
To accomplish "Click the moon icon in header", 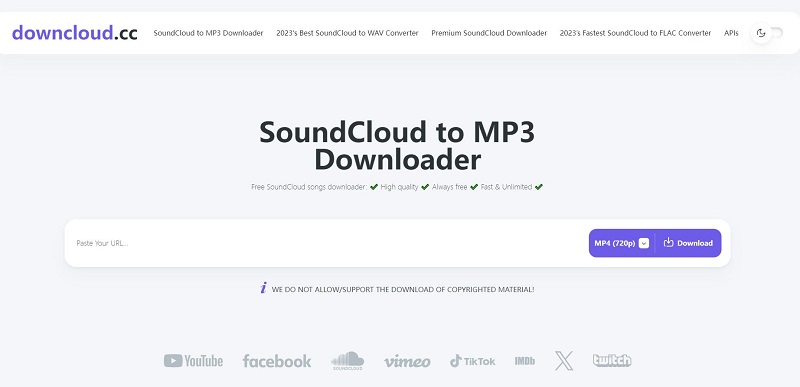I will pyautogui.click(x=761, y=33).
